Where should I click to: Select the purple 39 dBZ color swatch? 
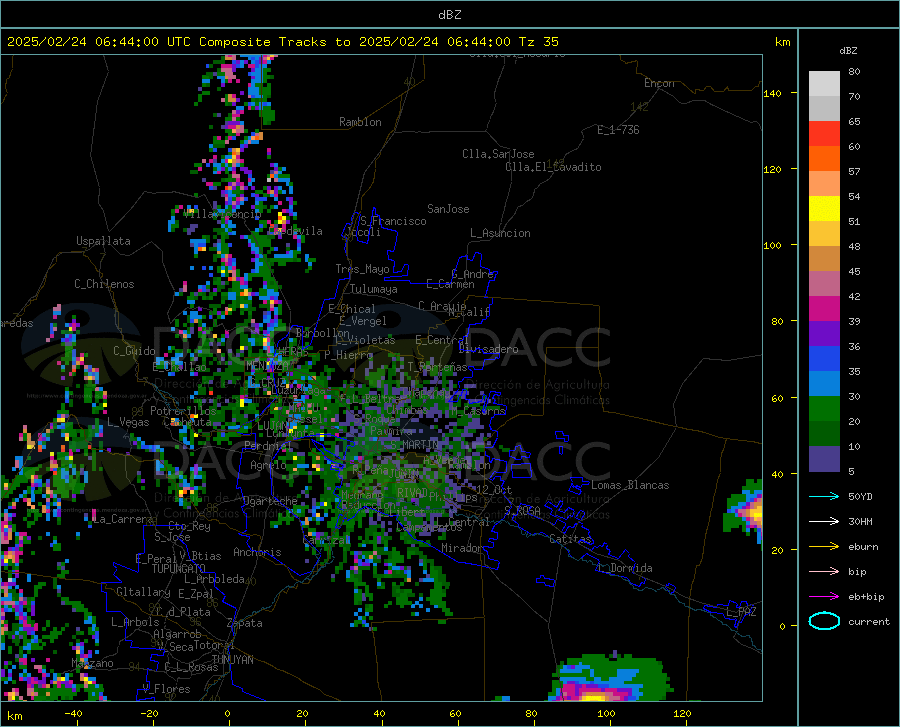824,334
